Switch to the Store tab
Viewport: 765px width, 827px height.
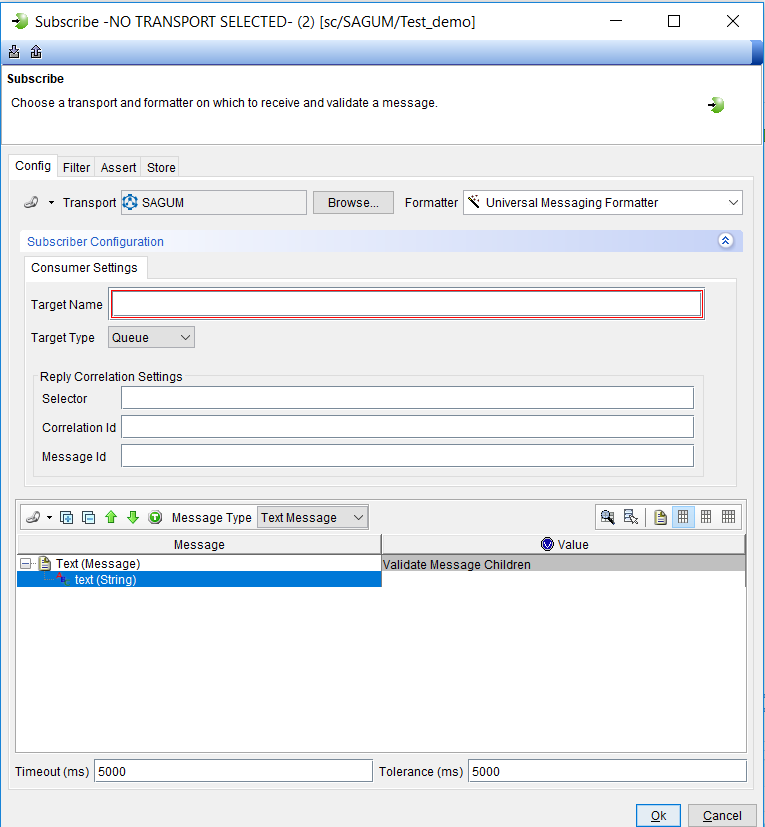click(x=161, y=167)
